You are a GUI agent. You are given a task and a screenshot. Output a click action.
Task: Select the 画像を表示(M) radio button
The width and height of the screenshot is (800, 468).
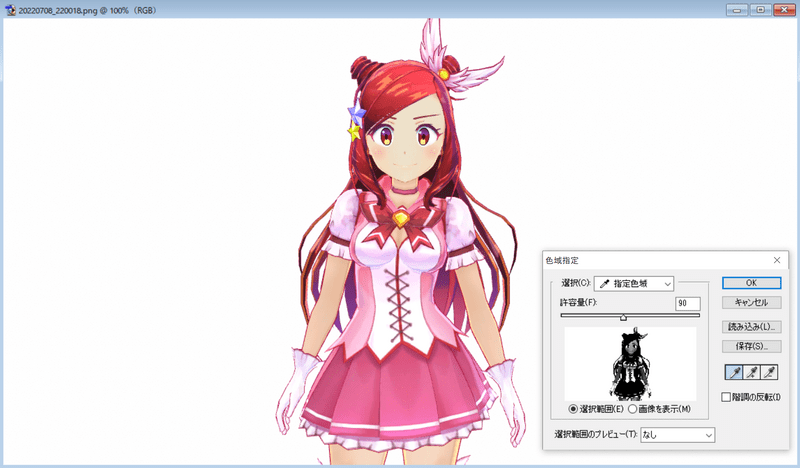click(x=632, y=409)
